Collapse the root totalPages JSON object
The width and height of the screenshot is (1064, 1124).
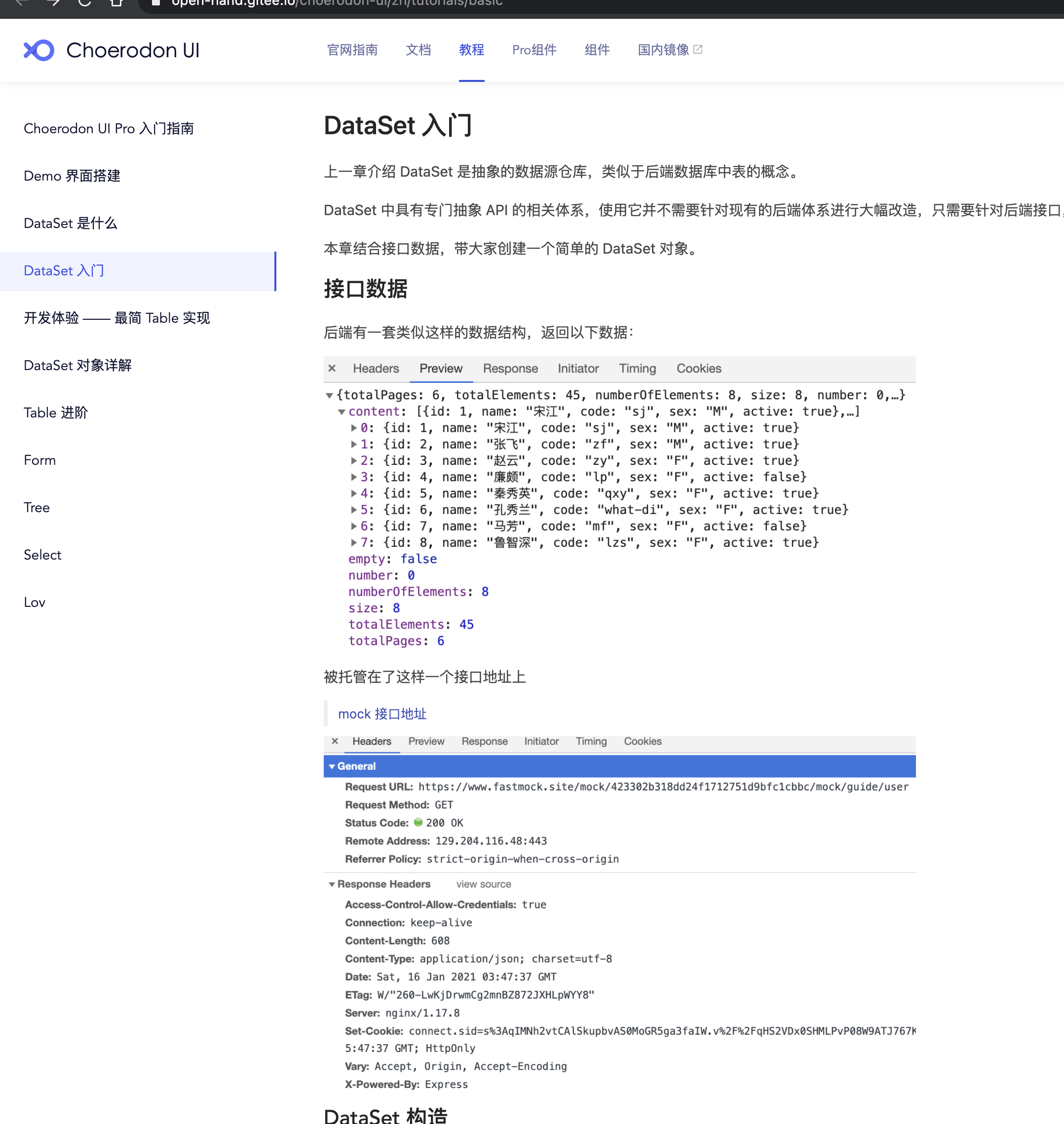click(330, 395)
